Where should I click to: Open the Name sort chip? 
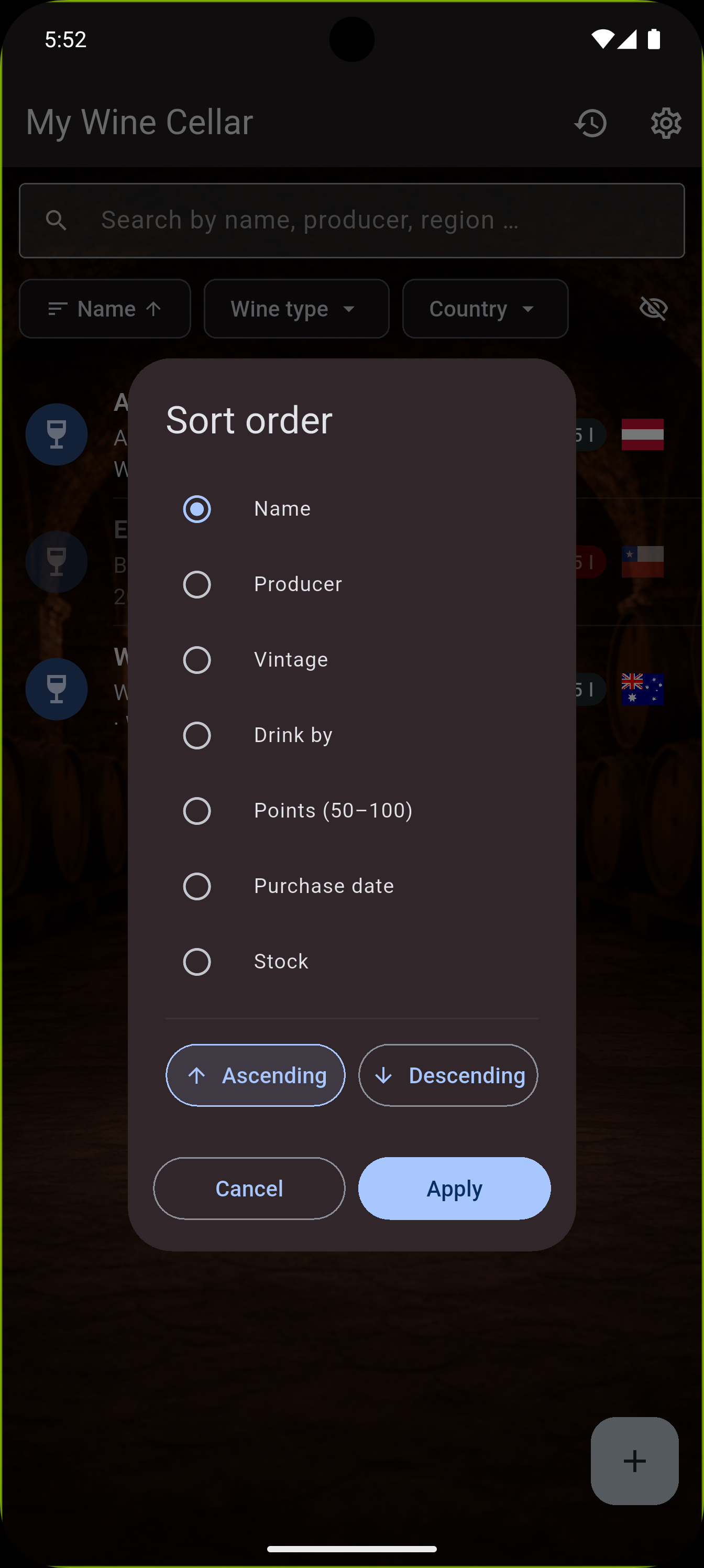pyautogui.click(x=105, y=309)
